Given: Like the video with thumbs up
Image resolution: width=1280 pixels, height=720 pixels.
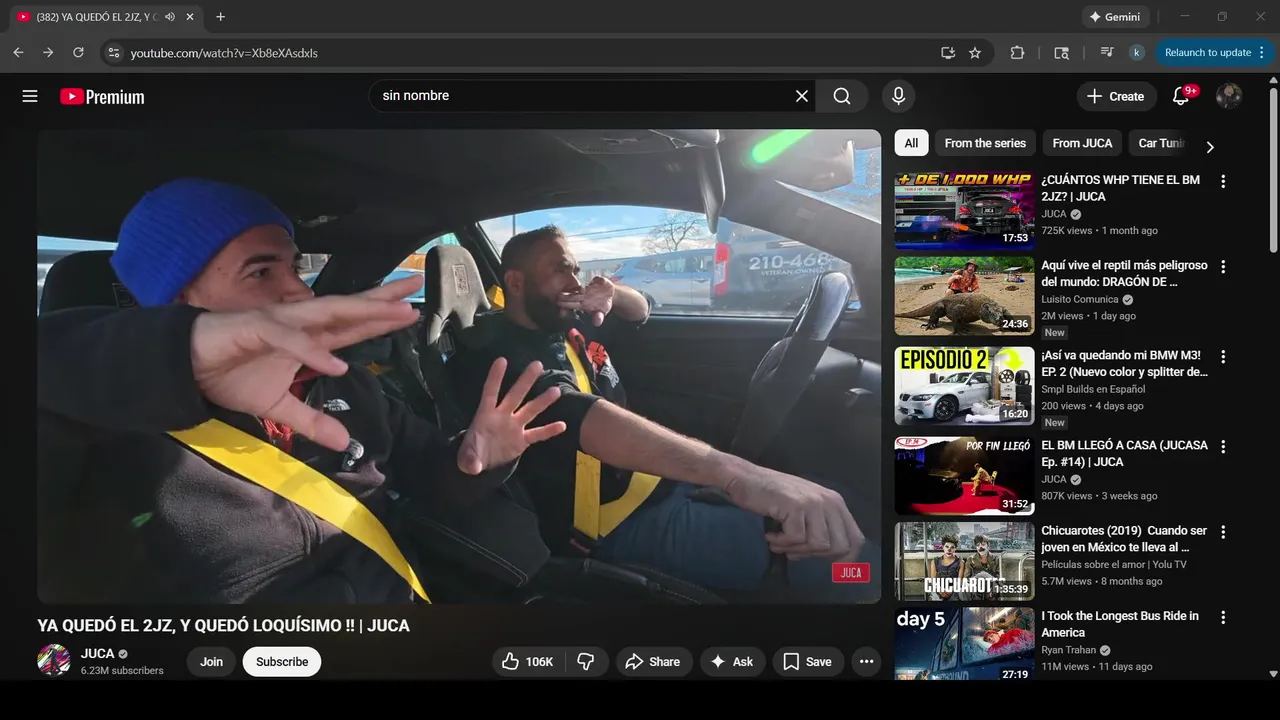Looking at the screenshot, I should pyautogui.click(x=528, y=661).
